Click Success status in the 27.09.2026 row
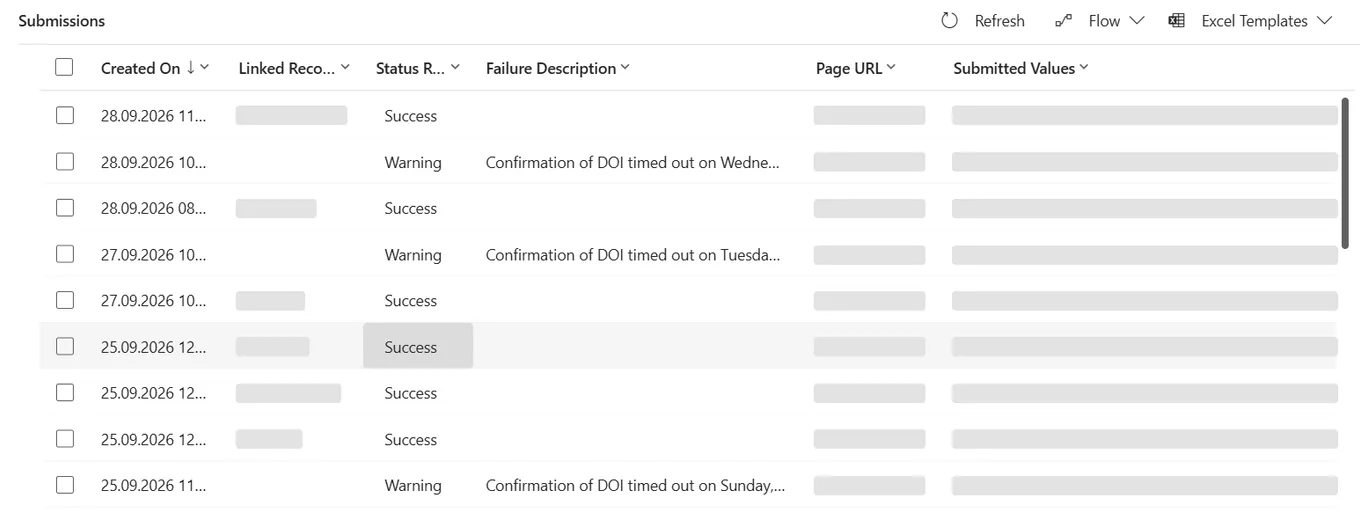1360x520 pixels. point(411,301)
